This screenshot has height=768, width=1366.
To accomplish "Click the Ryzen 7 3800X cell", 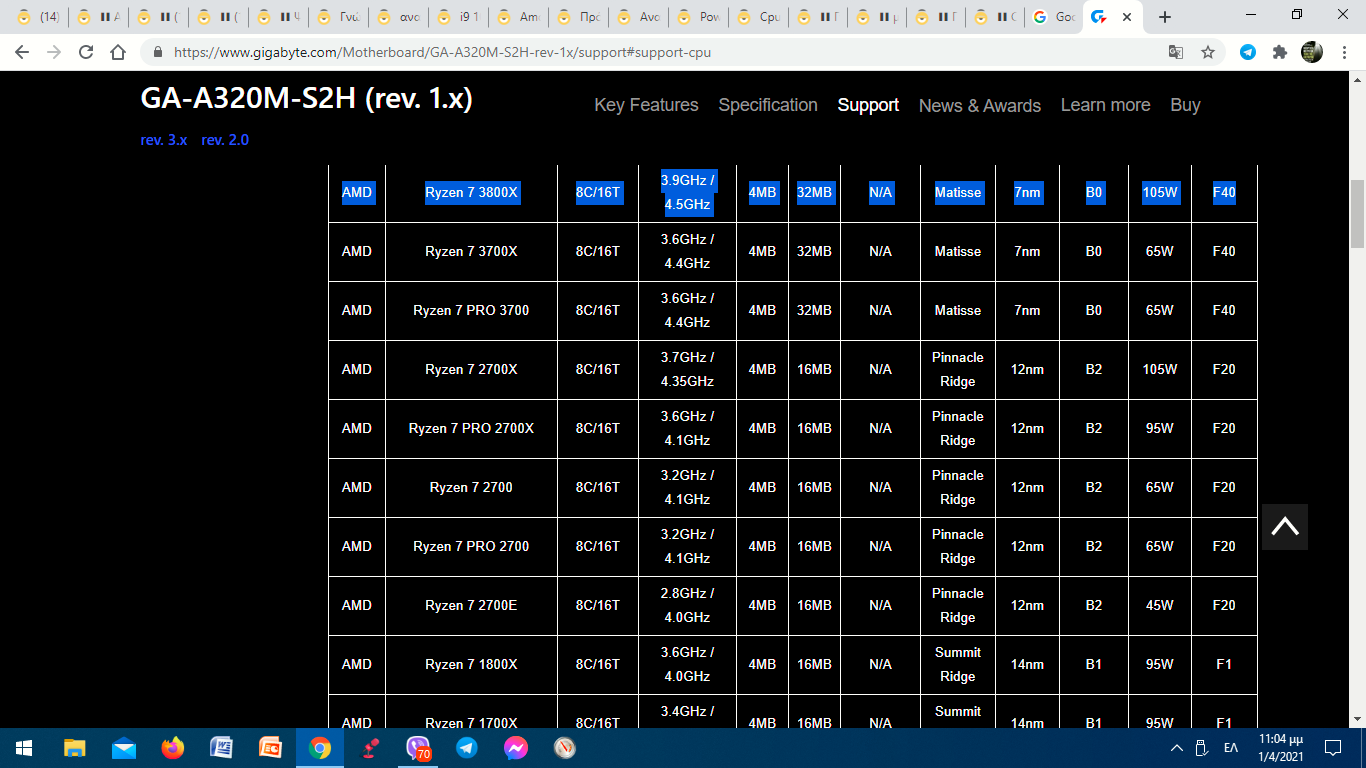I will click(x=471, y=192).
